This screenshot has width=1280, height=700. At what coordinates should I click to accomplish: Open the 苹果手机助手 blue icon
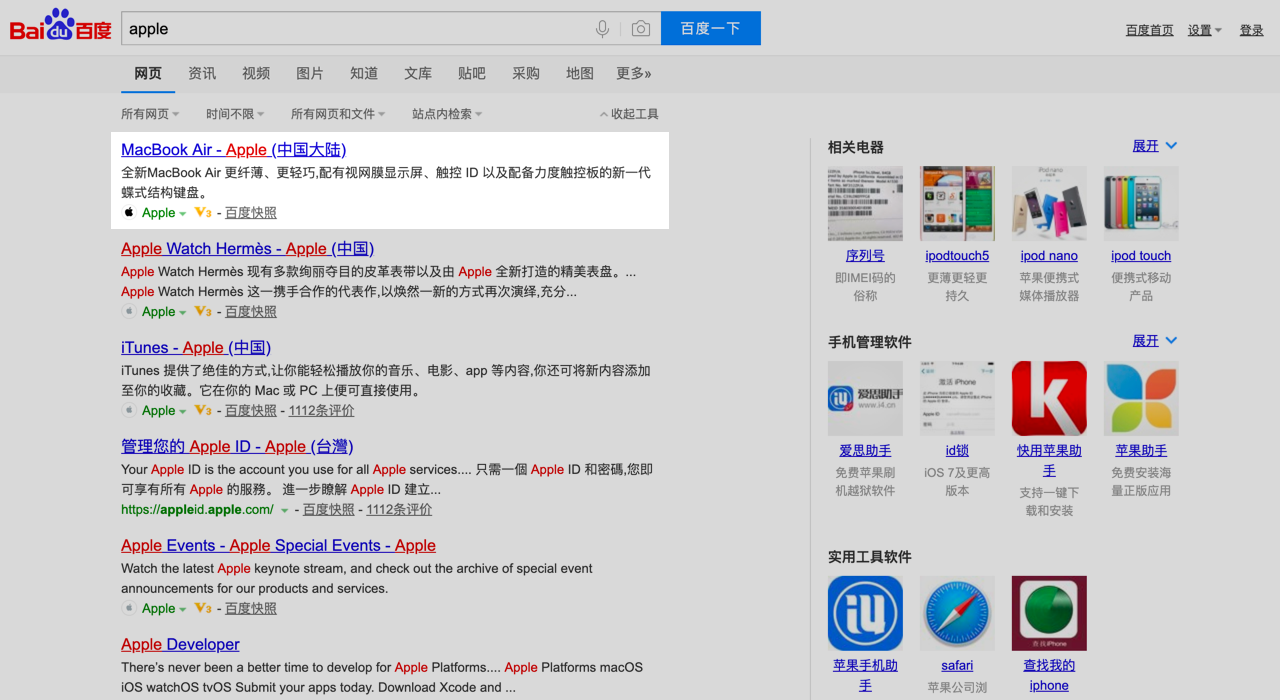coord(865,613)
